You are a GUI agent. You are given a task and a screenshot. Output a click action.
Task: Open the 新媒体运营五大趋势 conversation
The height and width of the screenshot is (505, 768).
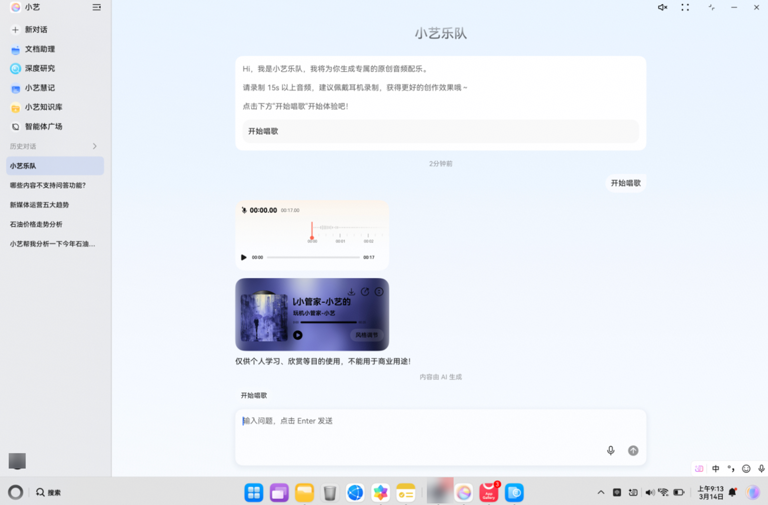point(40,205)
